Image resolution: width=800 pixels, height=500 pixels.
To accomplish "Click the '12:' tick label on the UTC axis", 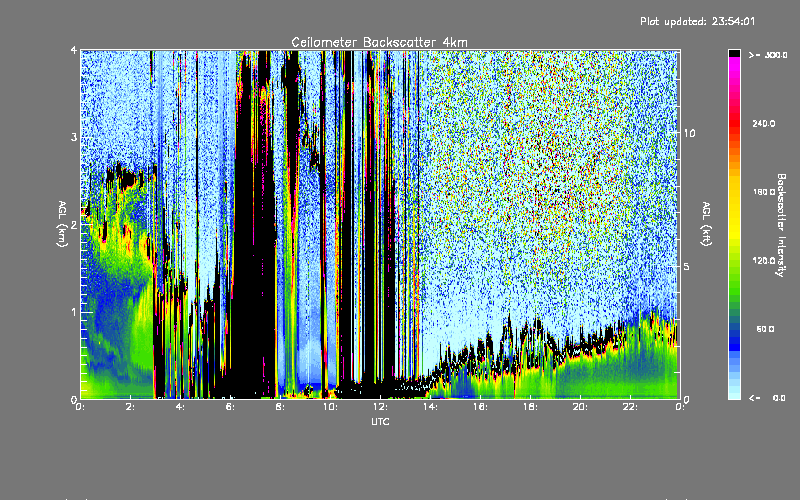I will click(x=380, y=407).
